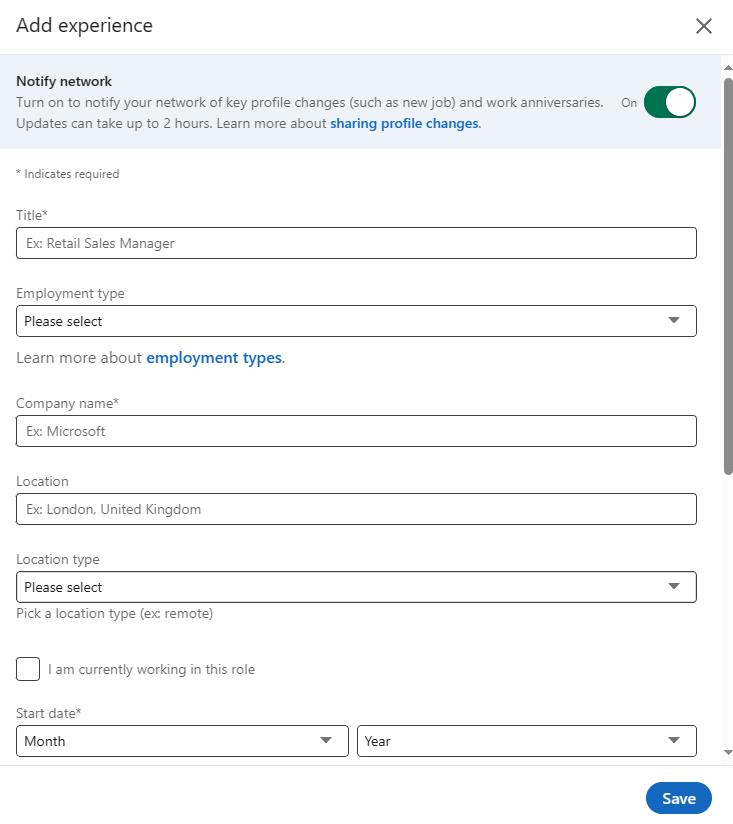733x824 pixels.
Task: Open the 'sharing profile changes' link
Action: coord(404,123)
